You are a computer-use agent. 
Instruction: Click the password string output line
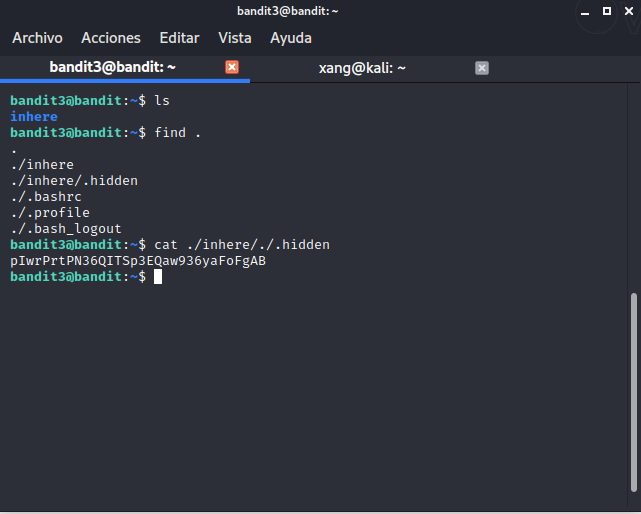click(x=138, y=261)
